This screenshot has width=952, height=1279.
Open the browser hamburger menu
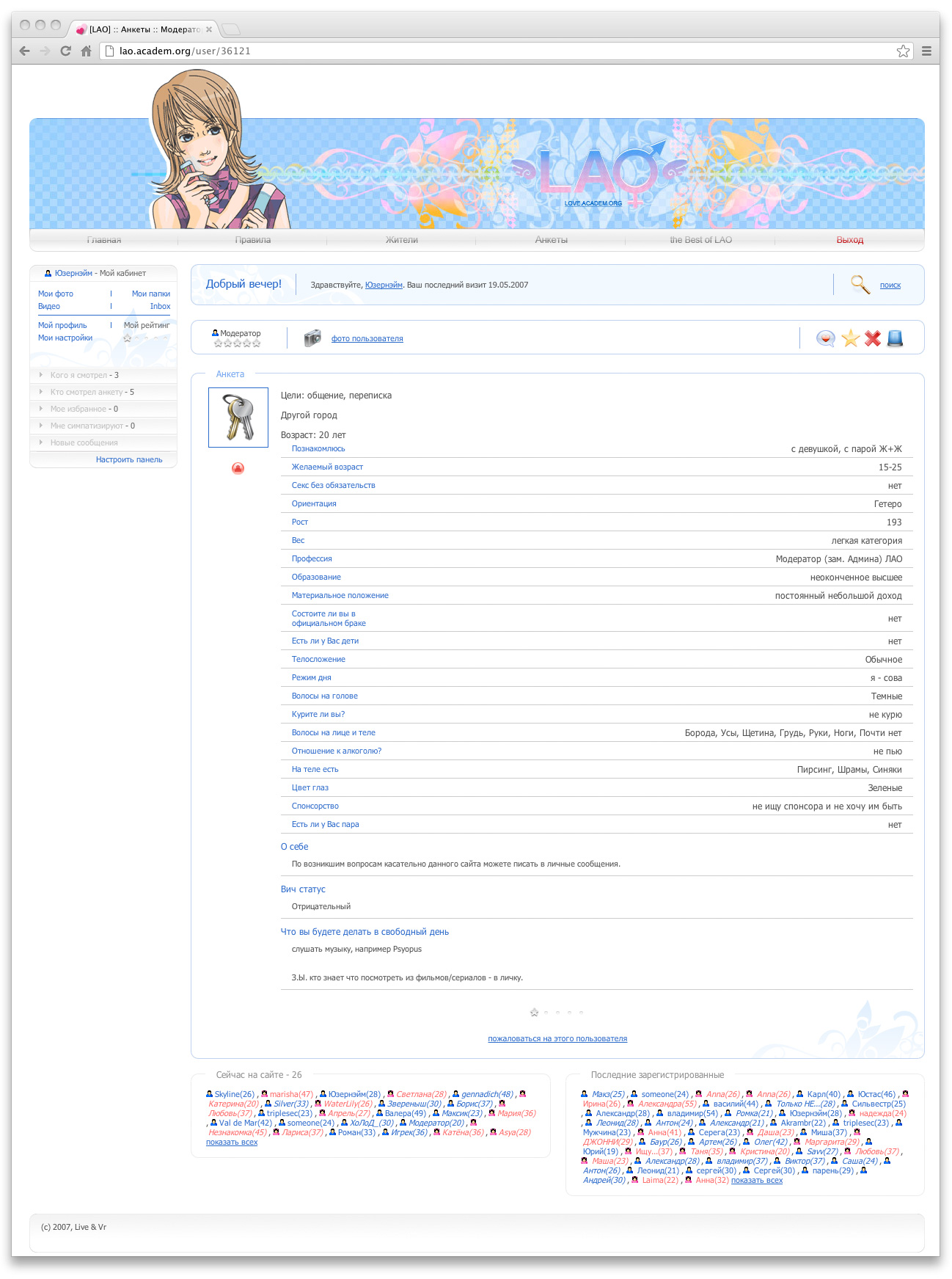point(926,51)
